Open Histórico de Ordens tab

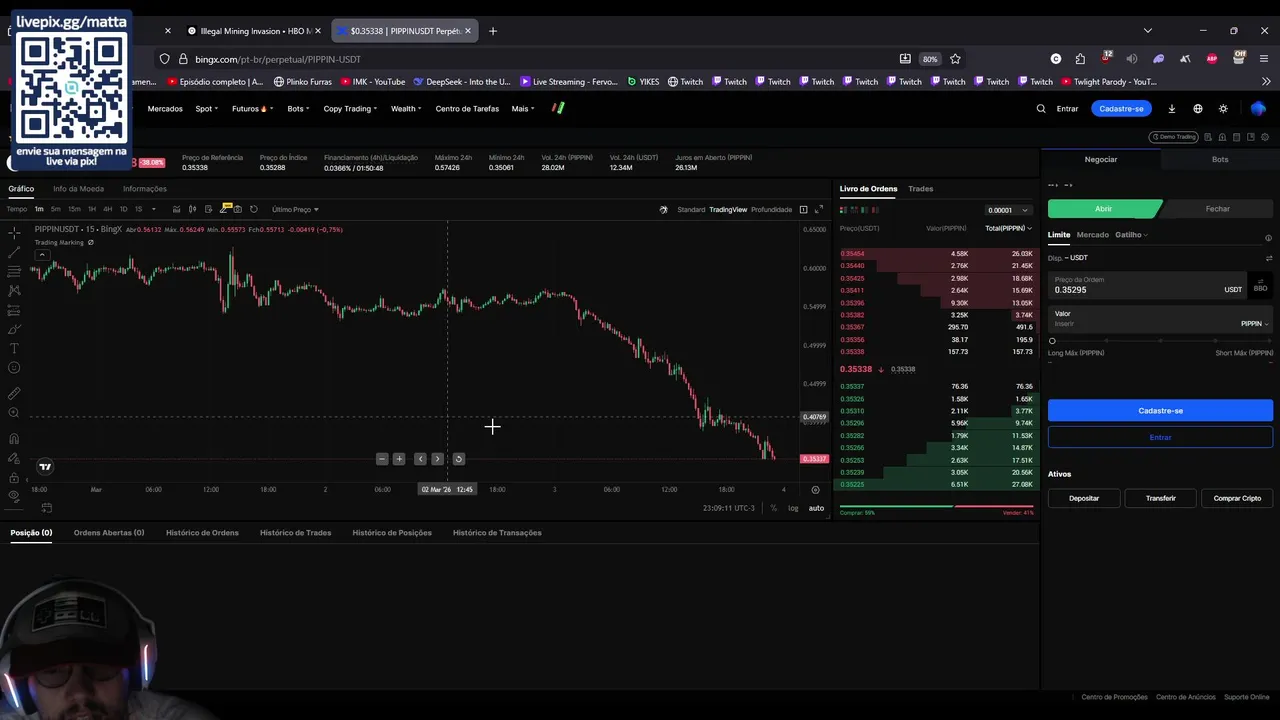pyautogui.click(x=202, y=533)
